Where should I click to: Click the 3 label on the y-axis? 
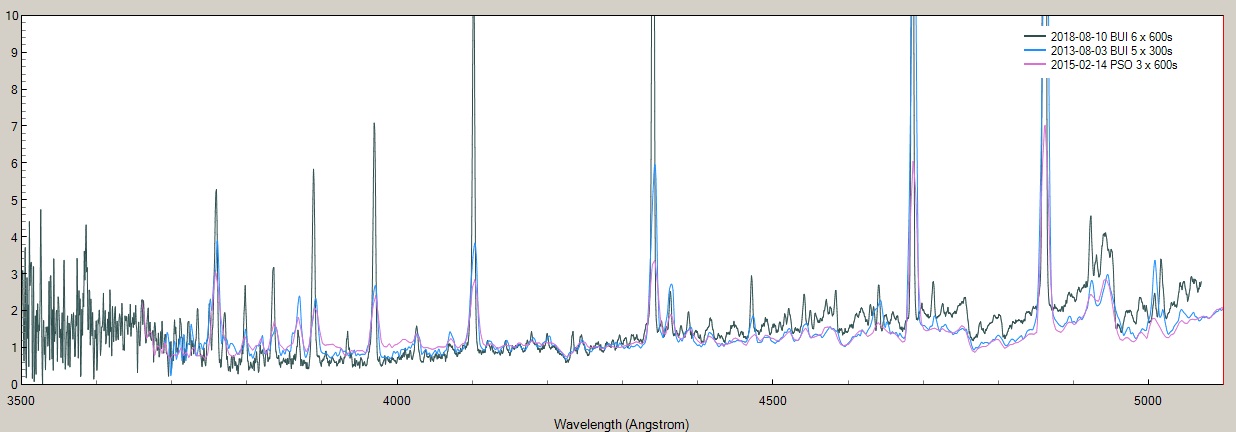point(12,274)
